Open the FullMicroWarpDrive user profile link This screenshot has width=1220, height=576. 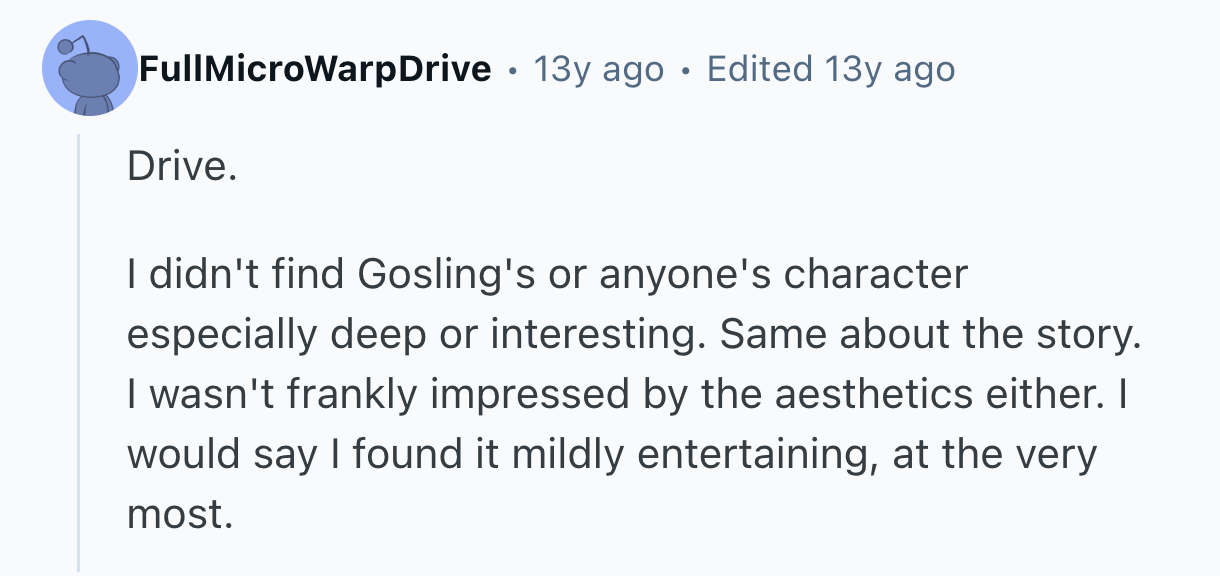pos(315,69)
